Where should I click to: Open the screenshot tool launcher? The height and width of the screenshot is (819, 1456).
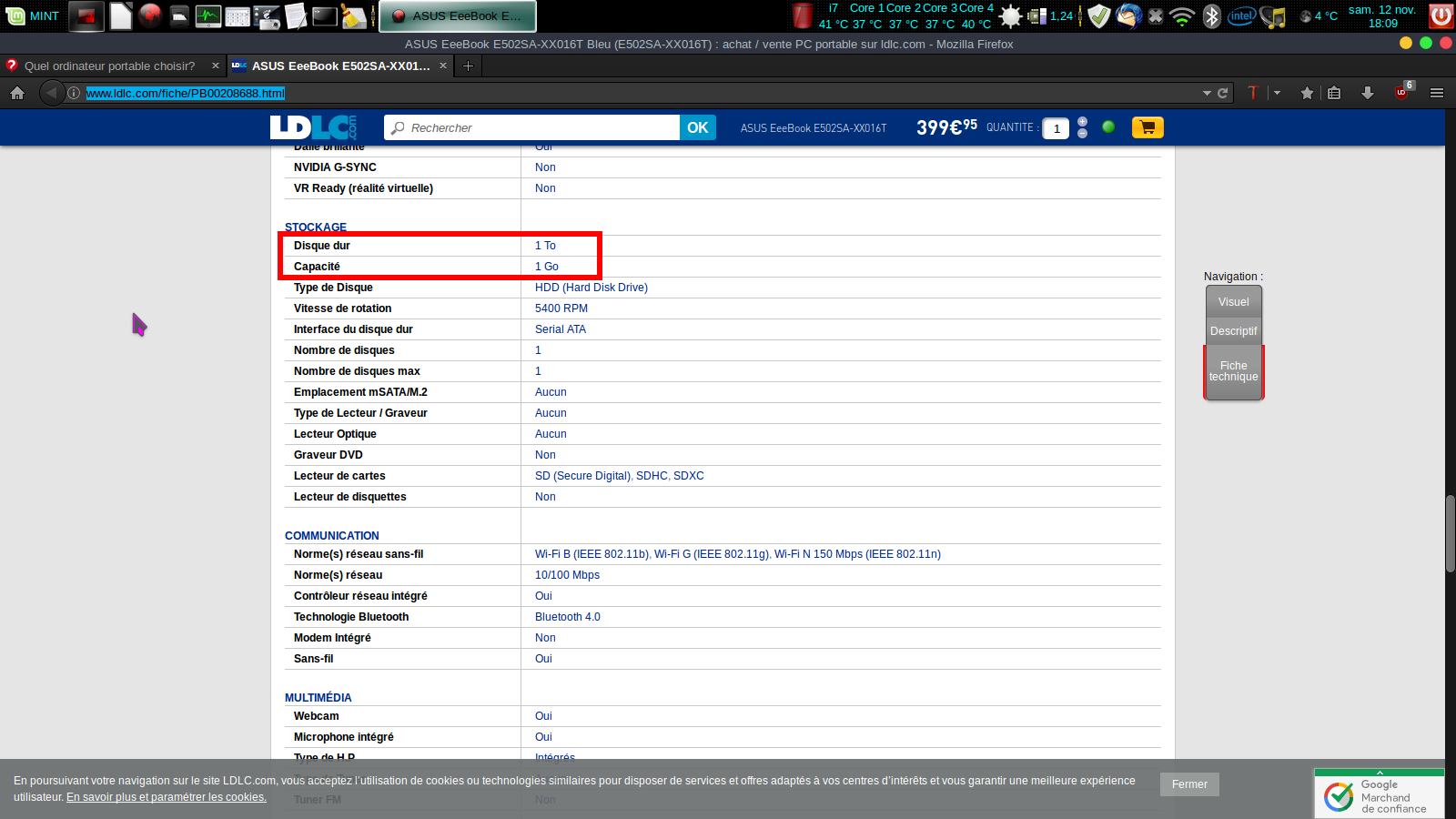[267, 15]
